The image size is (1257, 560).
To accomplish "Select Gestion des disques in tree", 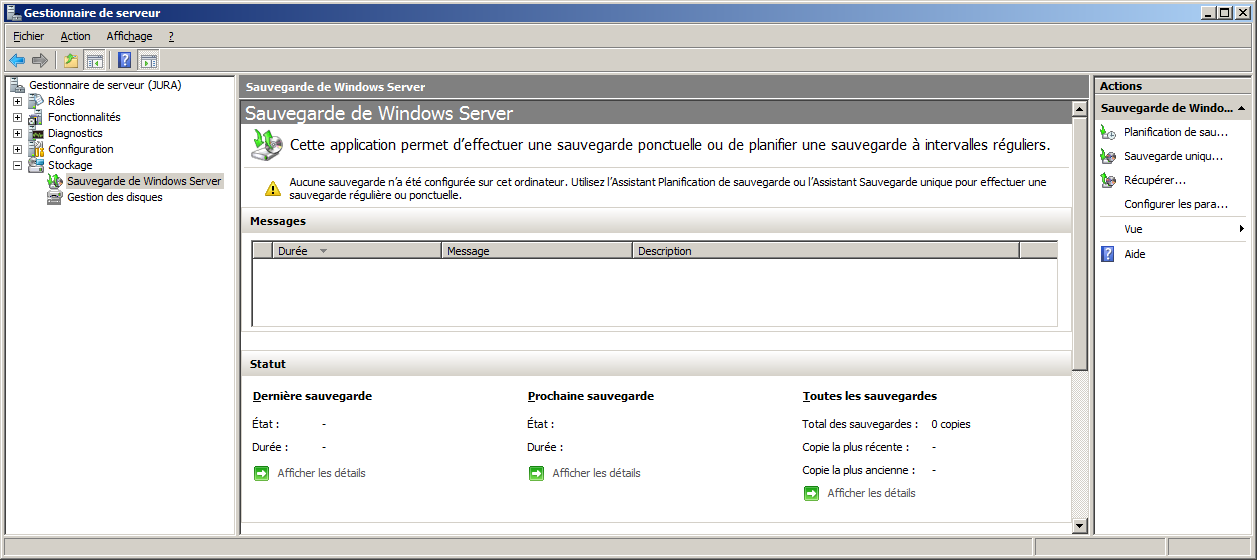I will pos(114,197).
